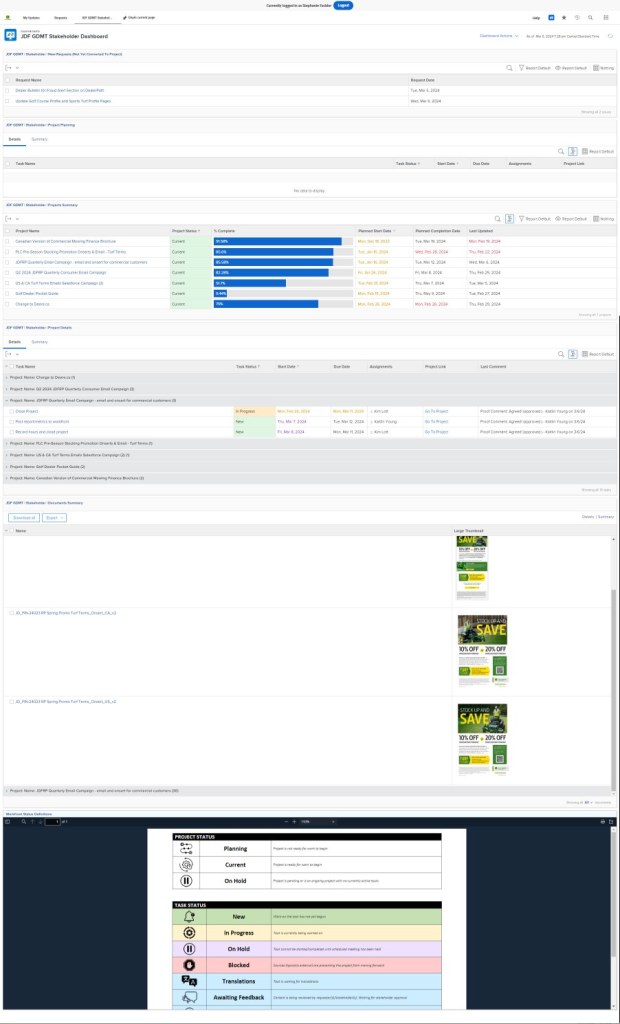Click the Turf Terms_Dealer_CA_v2 thumbnail image
This screenshot has height=1024, width=620.
pos(481,733)
